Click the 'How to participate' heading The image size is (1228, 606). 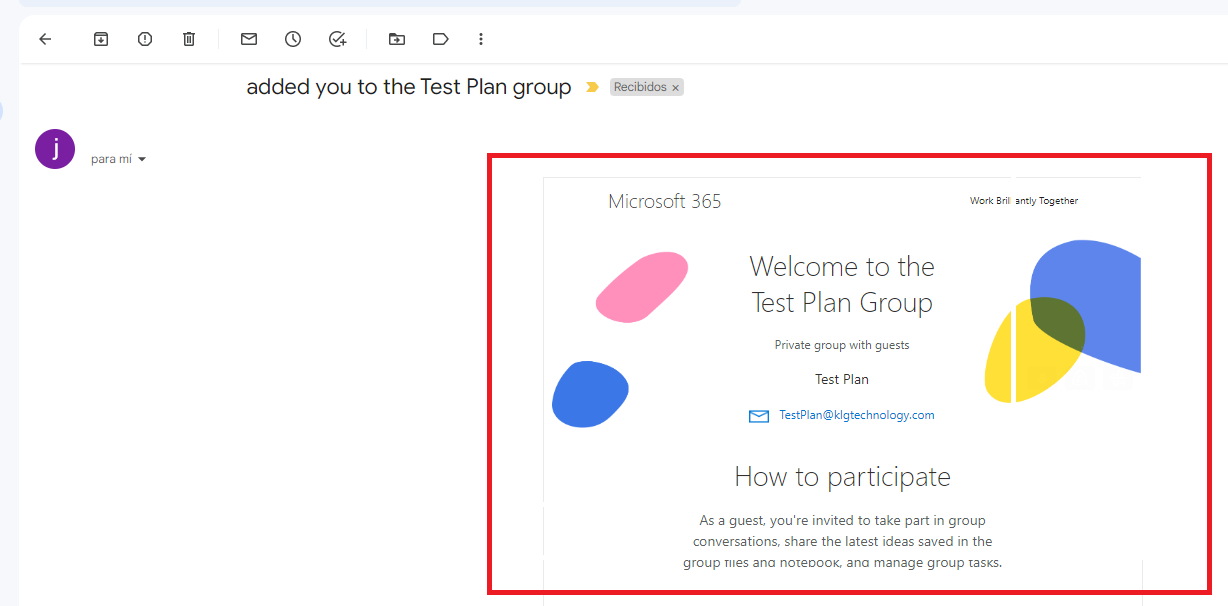click(x=842, y=476)
